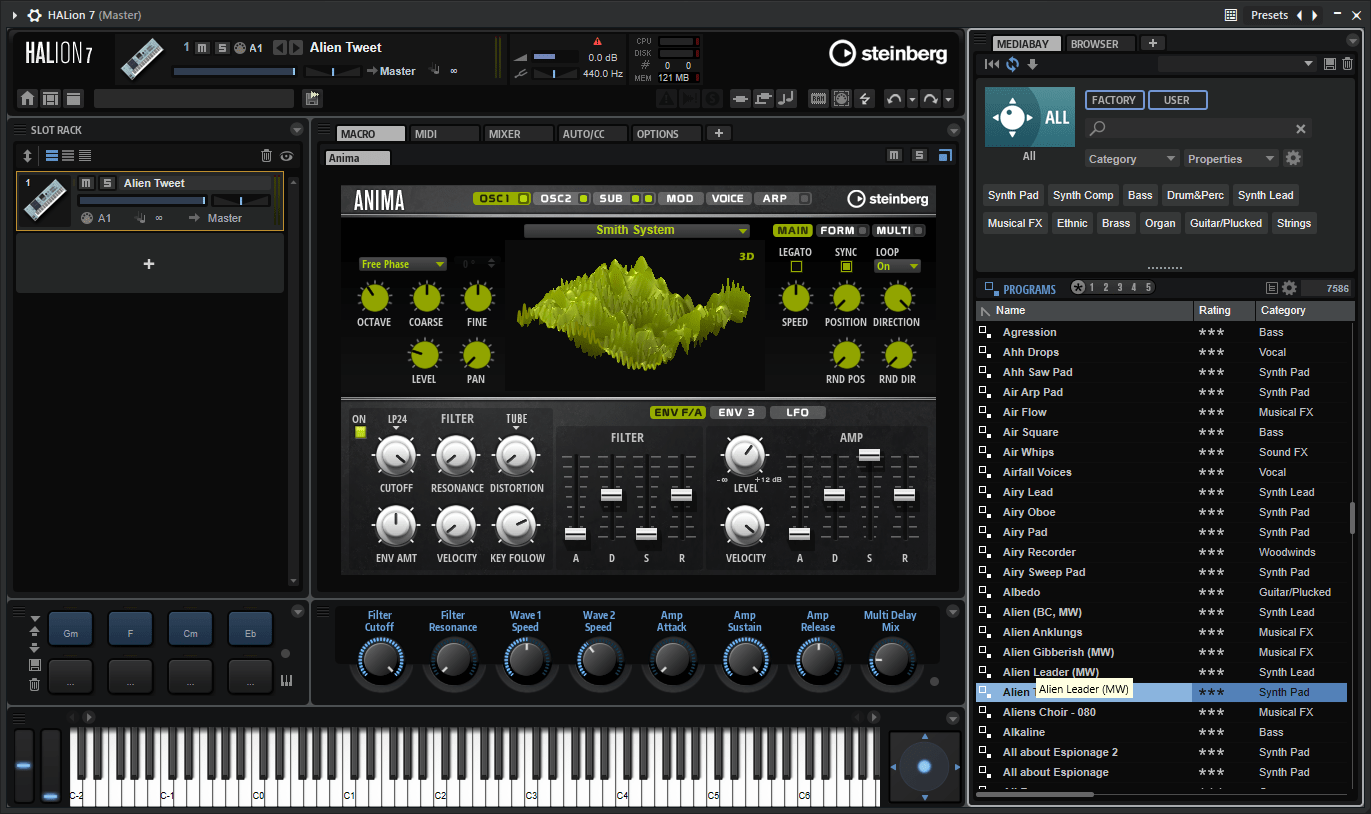Viewport: 1371px width, 814px height.
Task: Open the ENV 3 tab
Action: [x=737, y=412]
